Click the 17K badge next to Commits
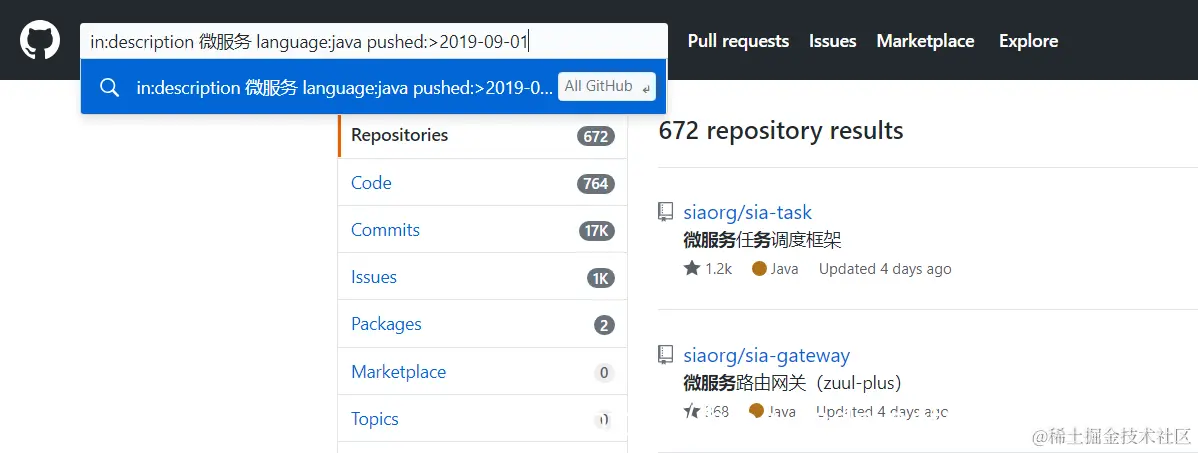Screen dimensions: 1198x453 [x=597, y=231]
